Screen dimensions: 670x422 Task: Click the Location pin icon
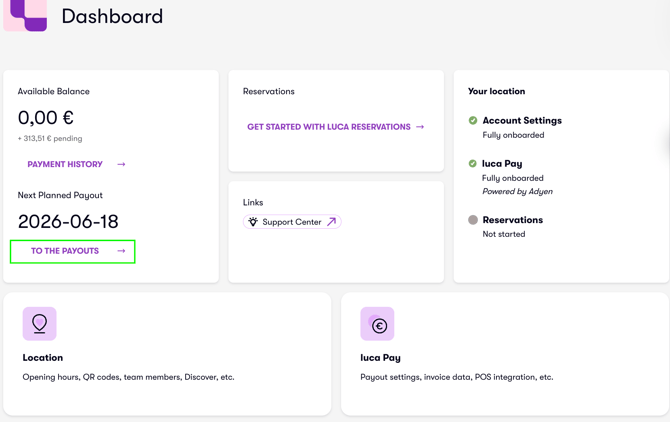[x=40, y=324]
